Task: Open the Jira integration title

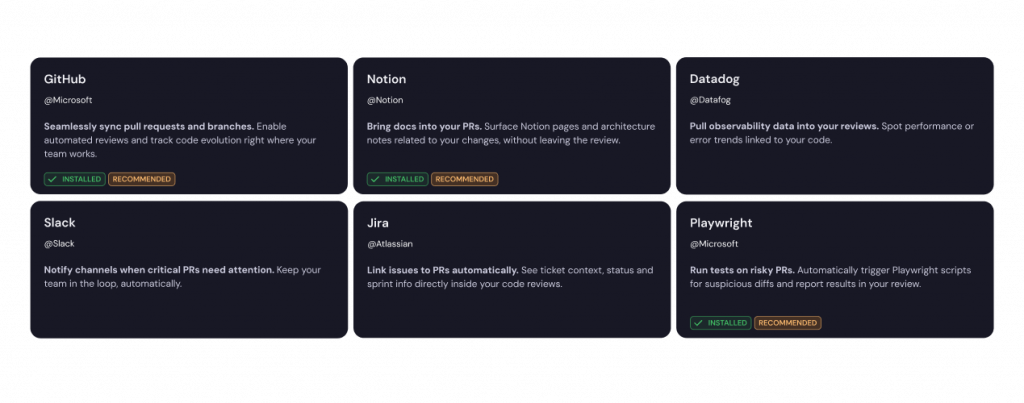Action: (x=377, y=223)
